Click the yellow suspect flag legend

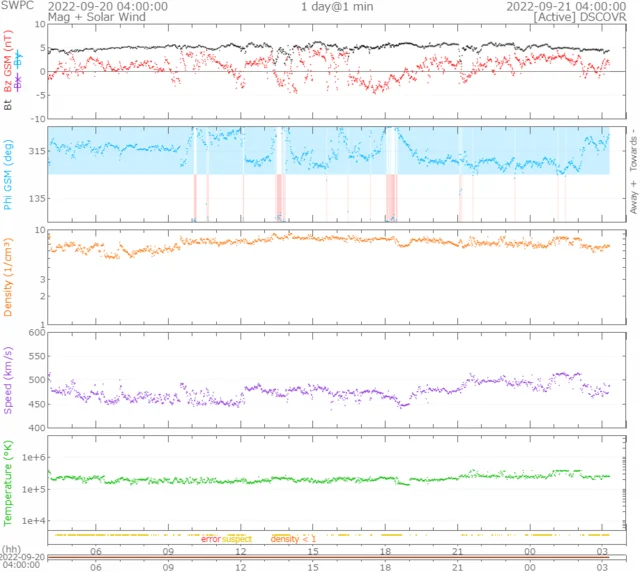point(237,540)
